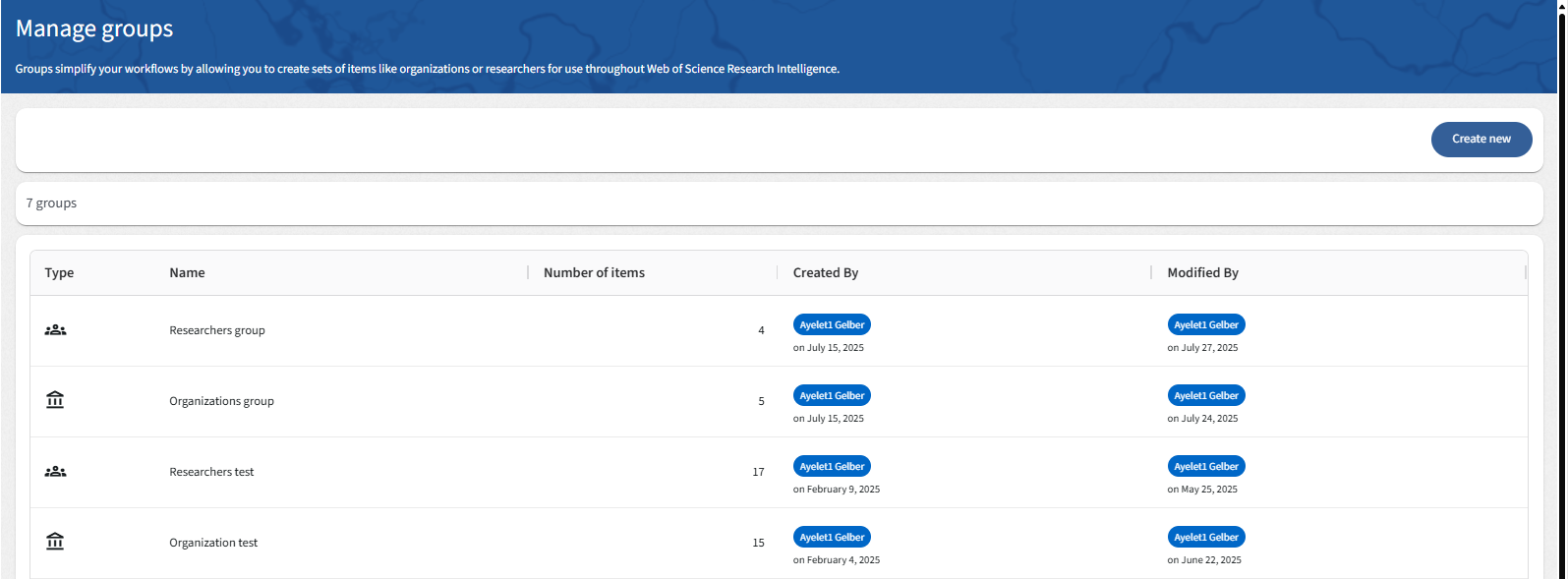Sort by the Type column header
The width and height of the screenshot is (1568, 579).
[x=59, y=273]
